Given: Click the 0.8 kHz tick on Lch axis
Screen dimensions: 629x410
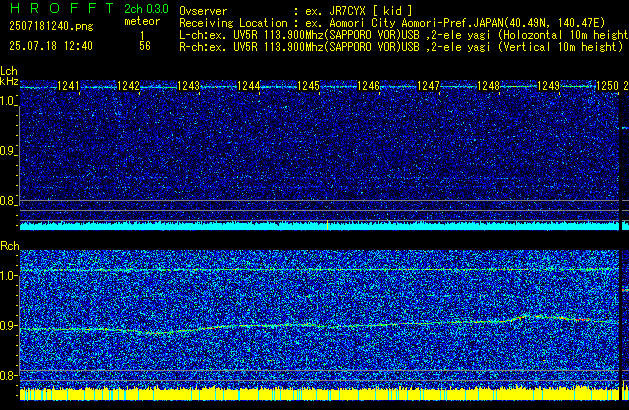Looking at the screenshot, I should click(x=8, y=201).
